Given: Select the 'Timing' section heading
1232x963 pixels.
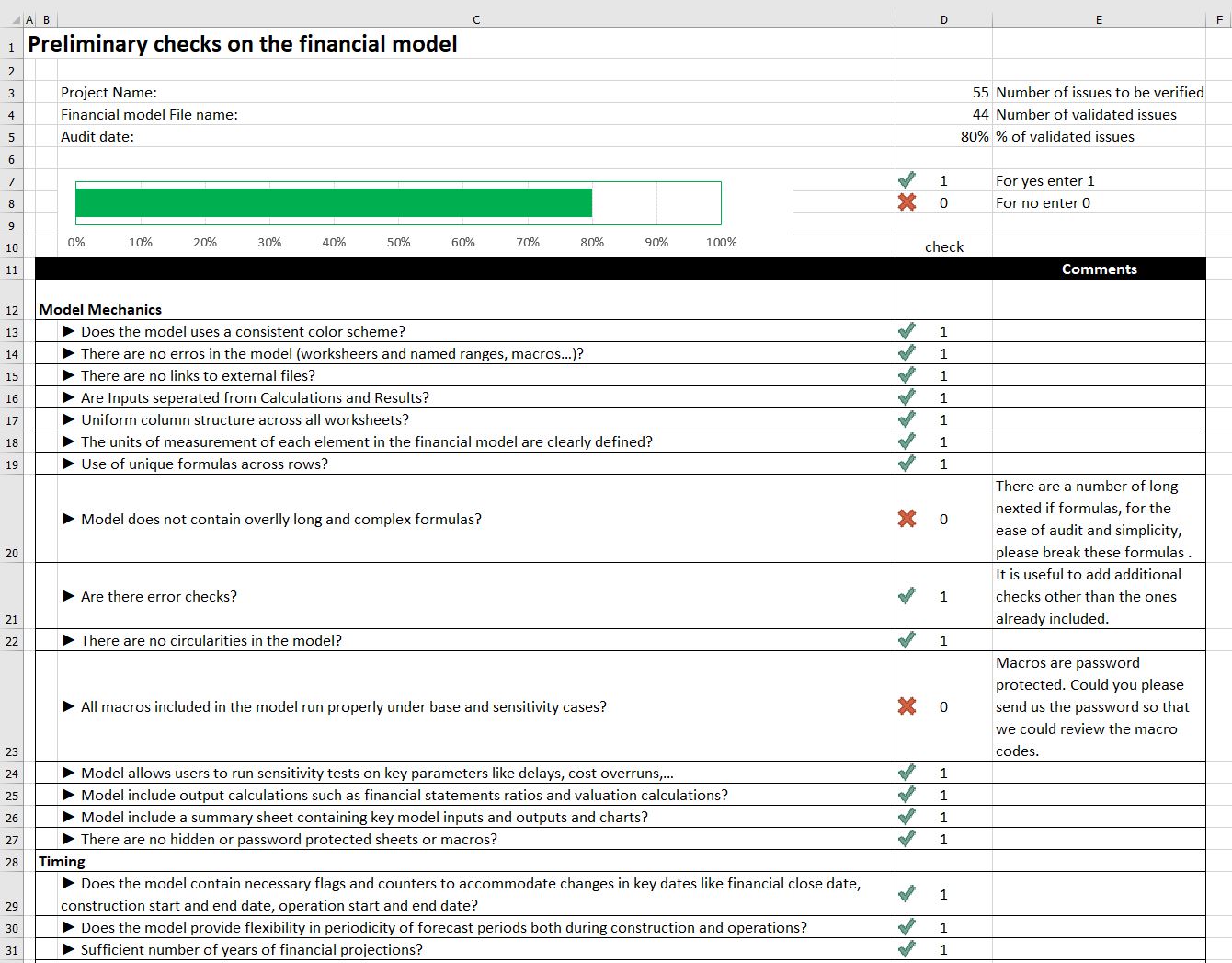Looking at the screenshot, I should point(62,861).
